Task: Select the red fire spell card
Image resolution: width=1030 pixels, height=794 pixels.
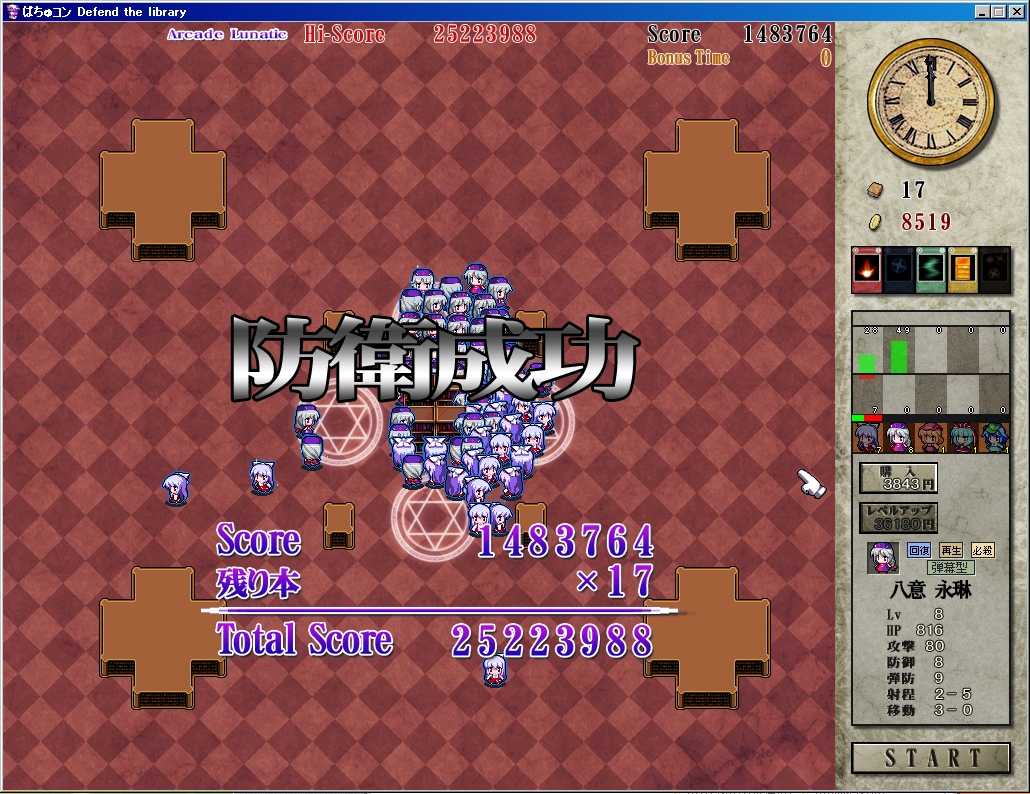Action: [x=866, y=269]
